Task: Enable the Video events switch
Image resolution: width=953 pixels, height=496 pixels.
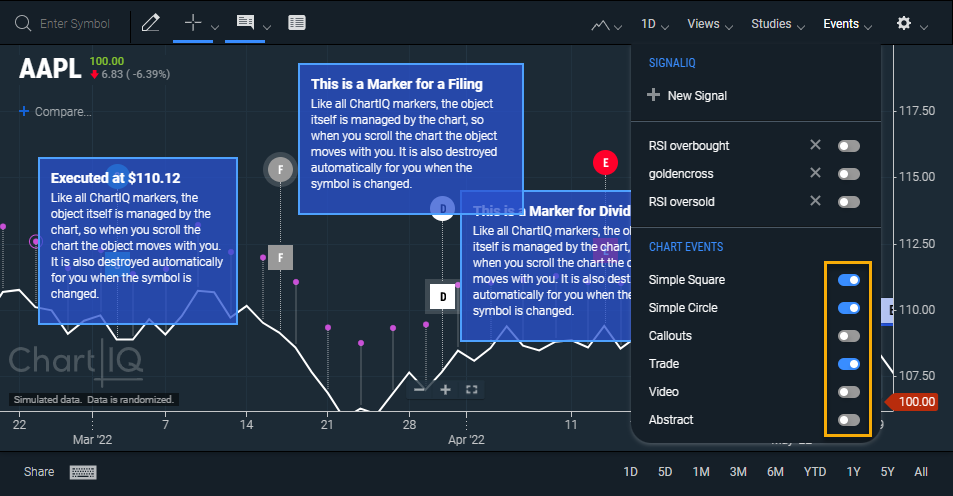Action: (848, 391)
